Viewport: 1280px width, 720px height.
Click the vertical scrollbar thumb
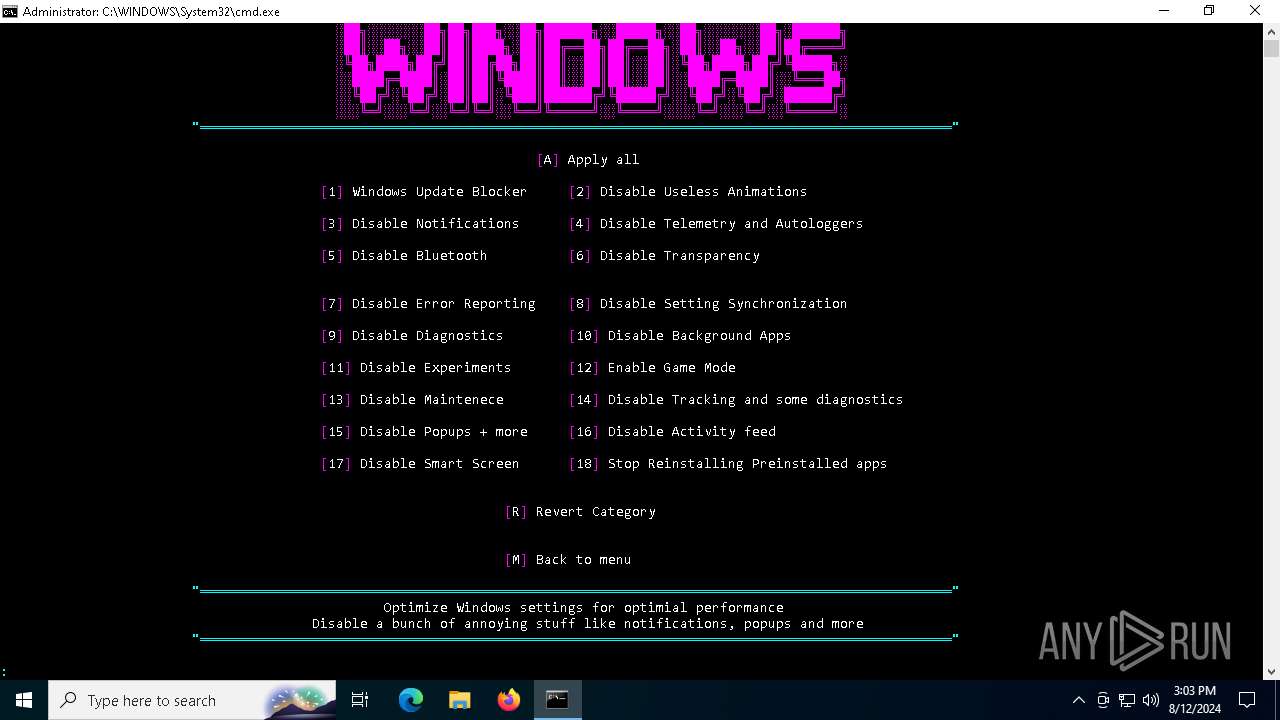(x=1271, y=49)
